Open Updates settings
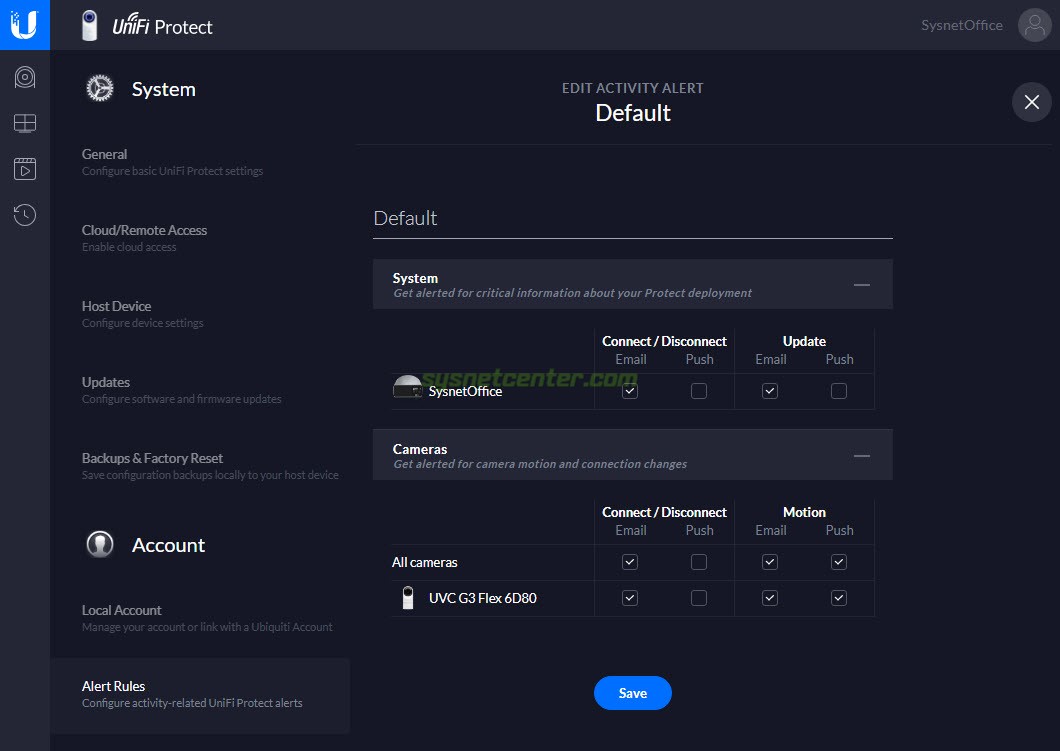 200,390
